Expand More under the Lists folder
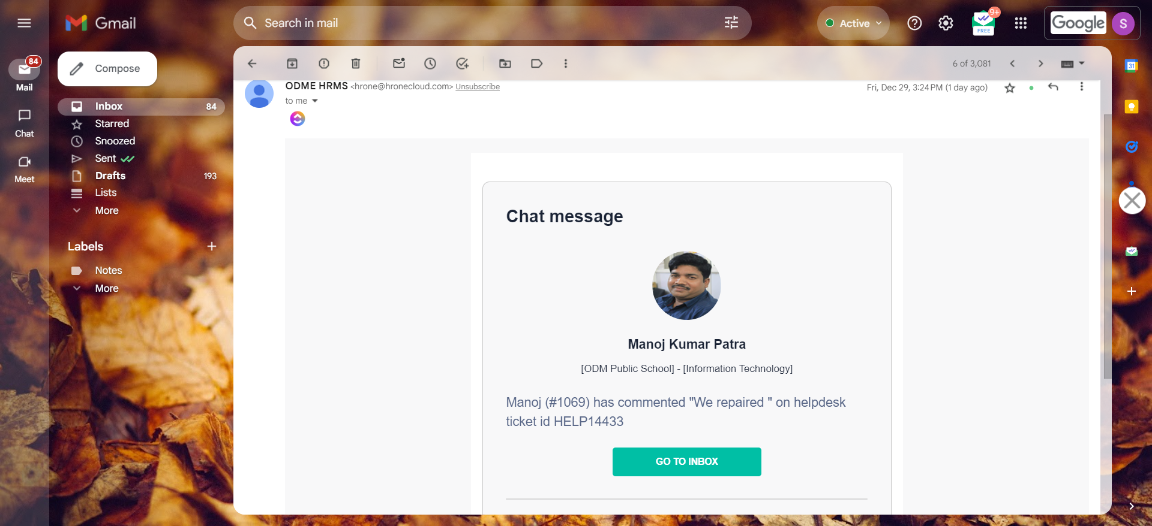This screenshot has height=526, width=1152. pyautogui.click(x=106, y=211)
